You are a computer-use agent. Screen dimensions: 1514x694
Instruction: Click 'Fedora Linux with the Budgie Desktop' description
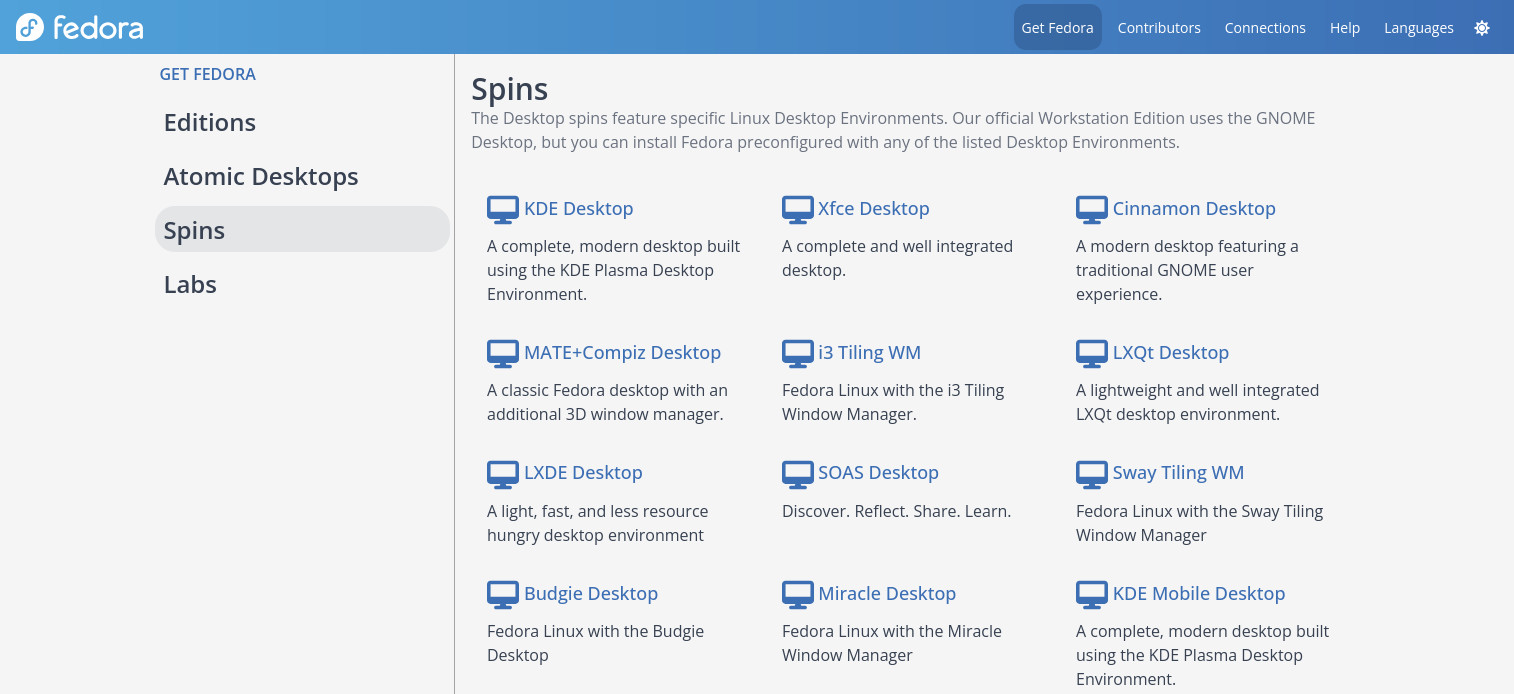(595, 643)
